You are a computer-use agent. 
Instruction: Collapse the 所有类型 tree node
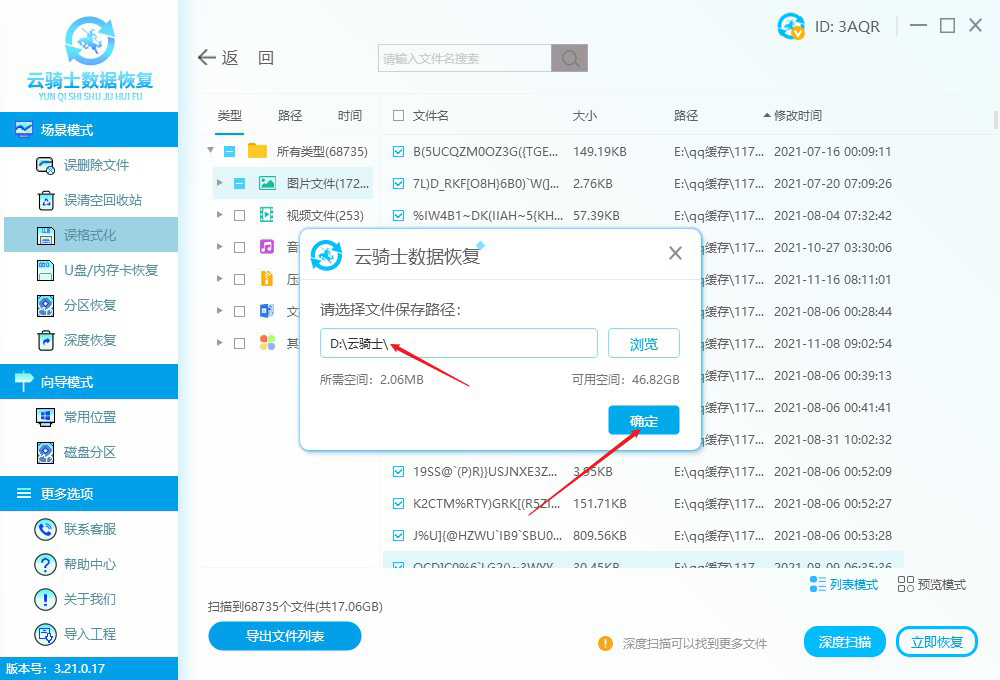(x=210, y=151)
